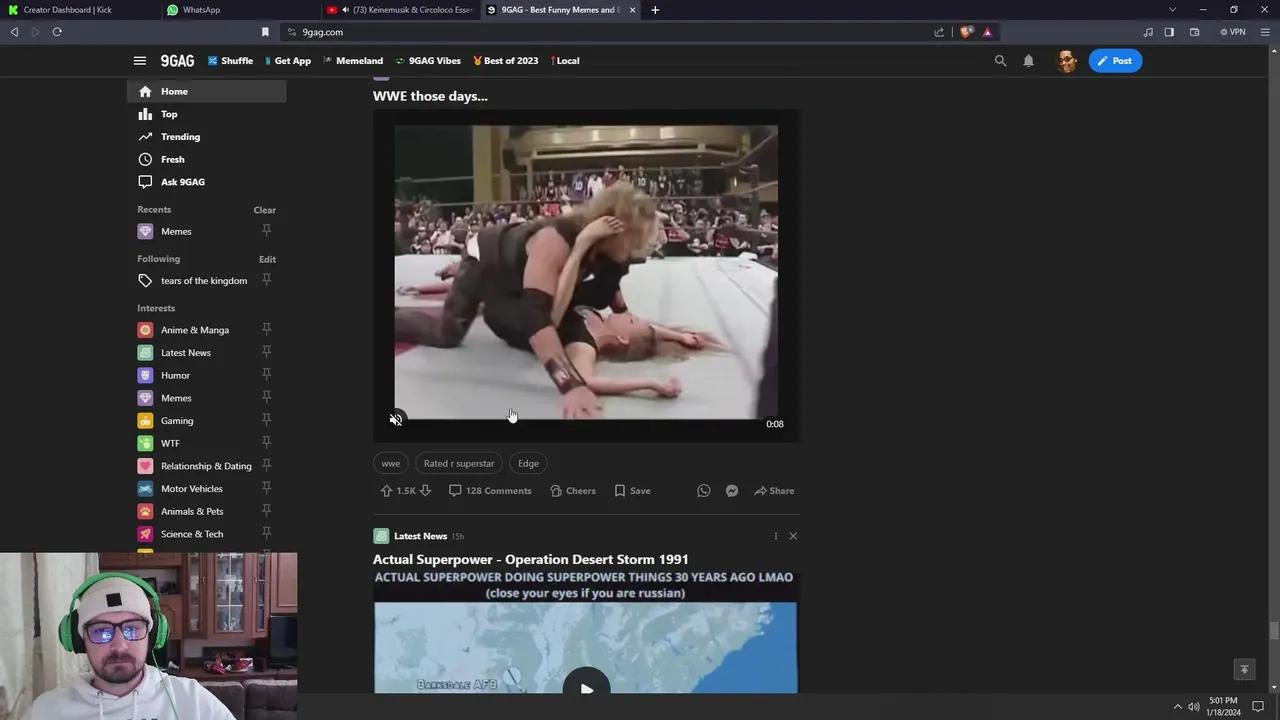Screen dimensions: 1280x720
Task: Open more options on Desert Storm post
Action: (x=775, y=536)
